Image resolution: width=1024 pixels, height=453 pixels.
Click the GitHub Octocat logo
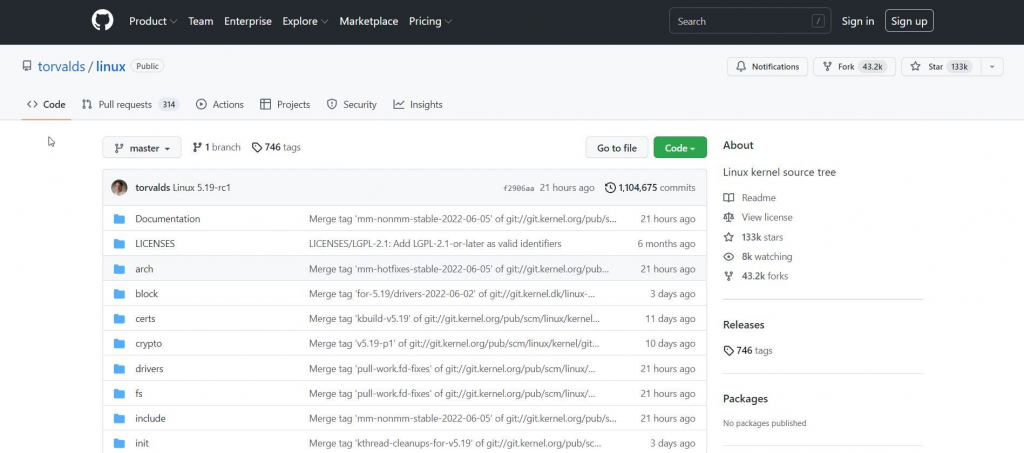tap(102, 21)
